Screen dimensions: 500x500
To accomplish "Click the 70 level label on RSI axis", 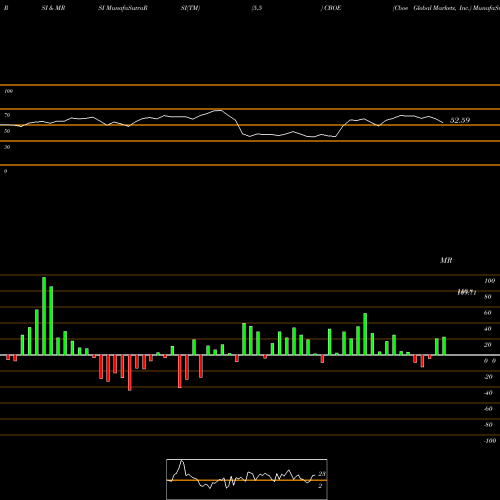I will pos(7,115).
